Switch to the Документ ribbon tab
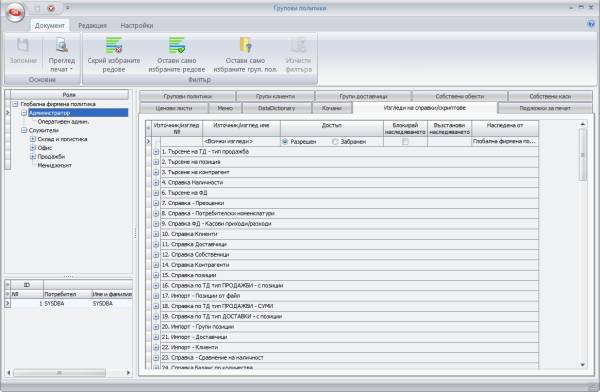 tap(50, 26)
